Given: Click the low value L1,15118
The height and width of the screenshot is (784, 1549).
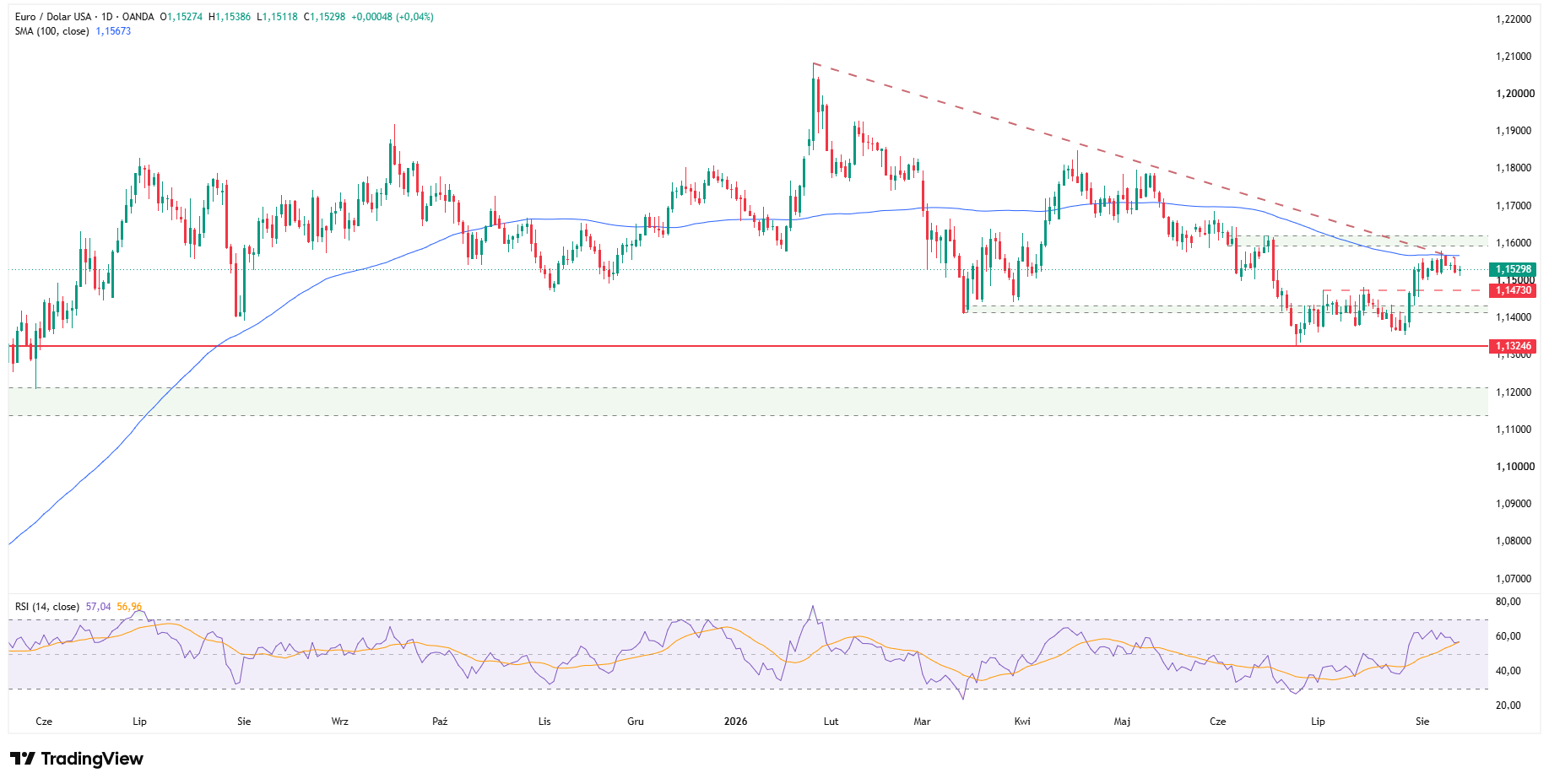Looking at the screenshot, I should (278, 17).
